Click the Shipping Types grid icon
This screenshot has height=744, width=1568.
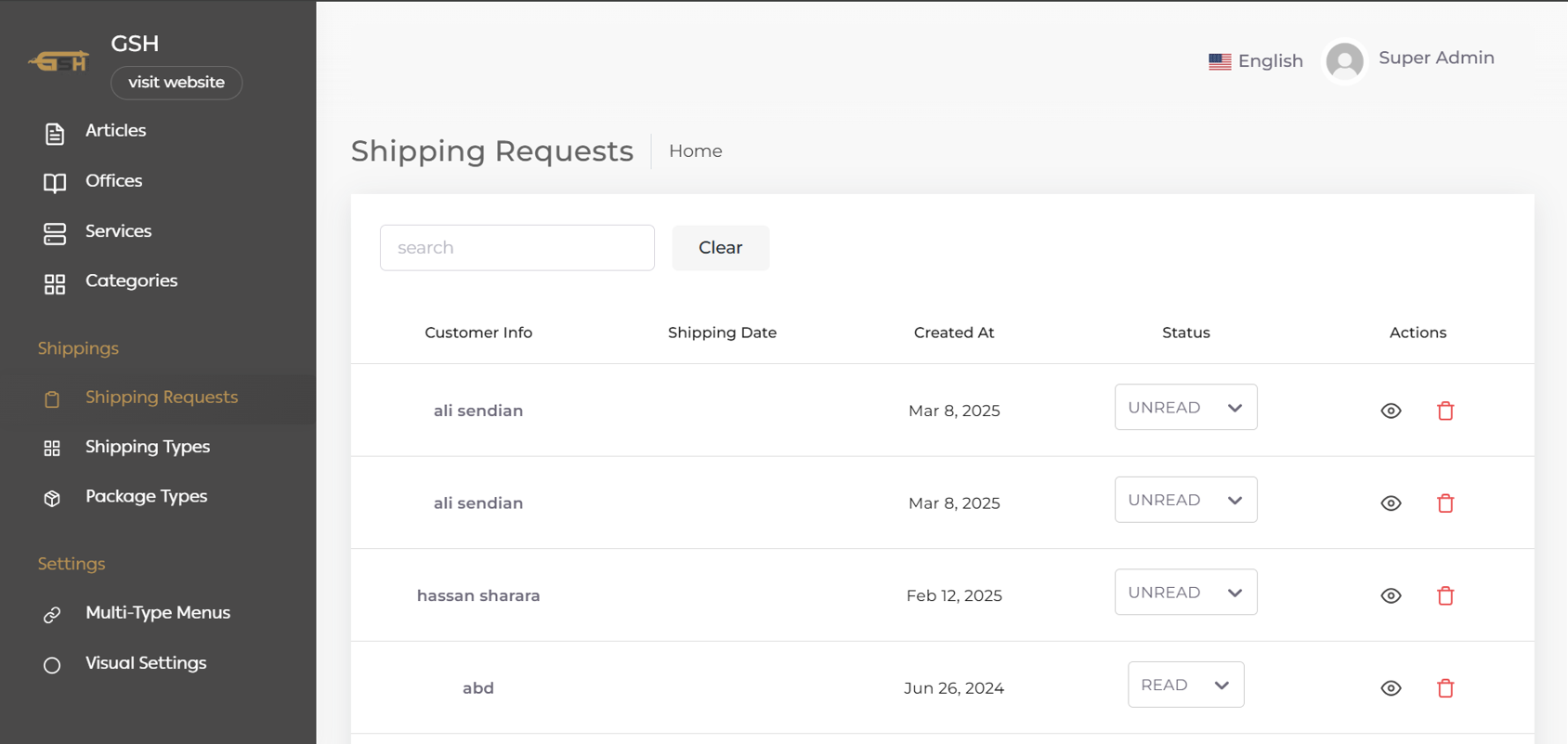tap(52, 449)
